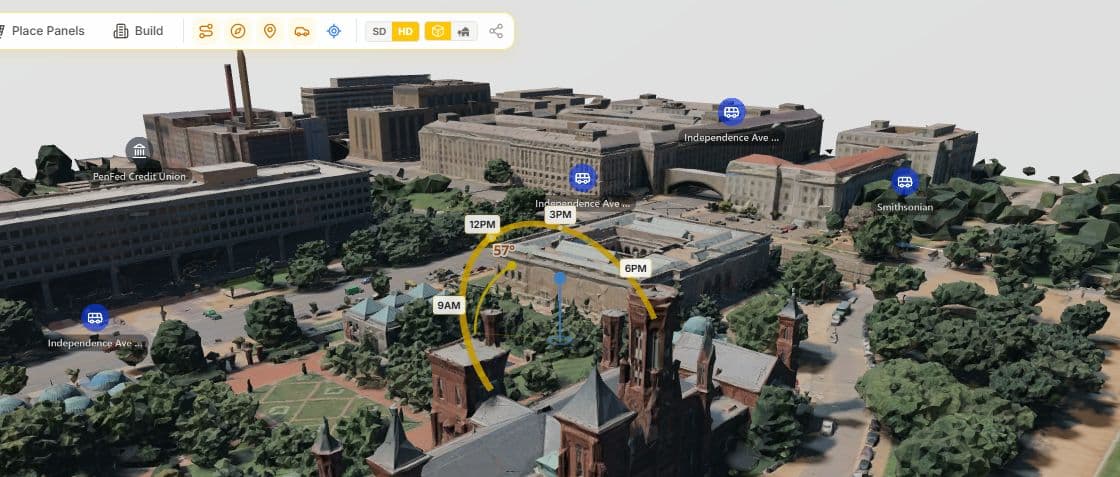Click the Smithsonian transit marker icon
Viewport: 1120px width, 477px height.
tap(905, 181)
